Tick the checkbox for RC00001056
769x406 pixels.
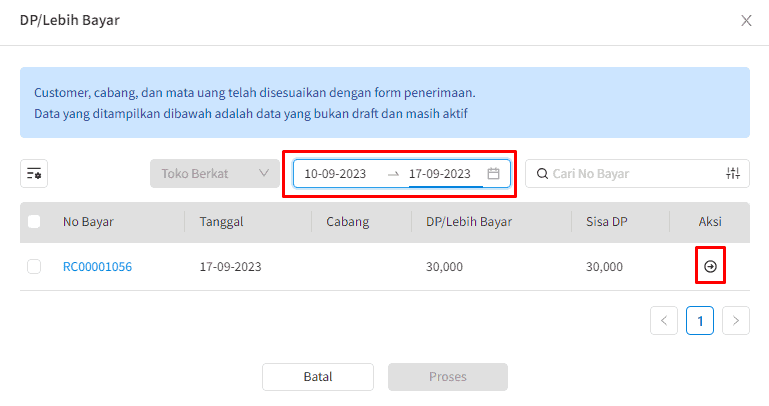34,267
